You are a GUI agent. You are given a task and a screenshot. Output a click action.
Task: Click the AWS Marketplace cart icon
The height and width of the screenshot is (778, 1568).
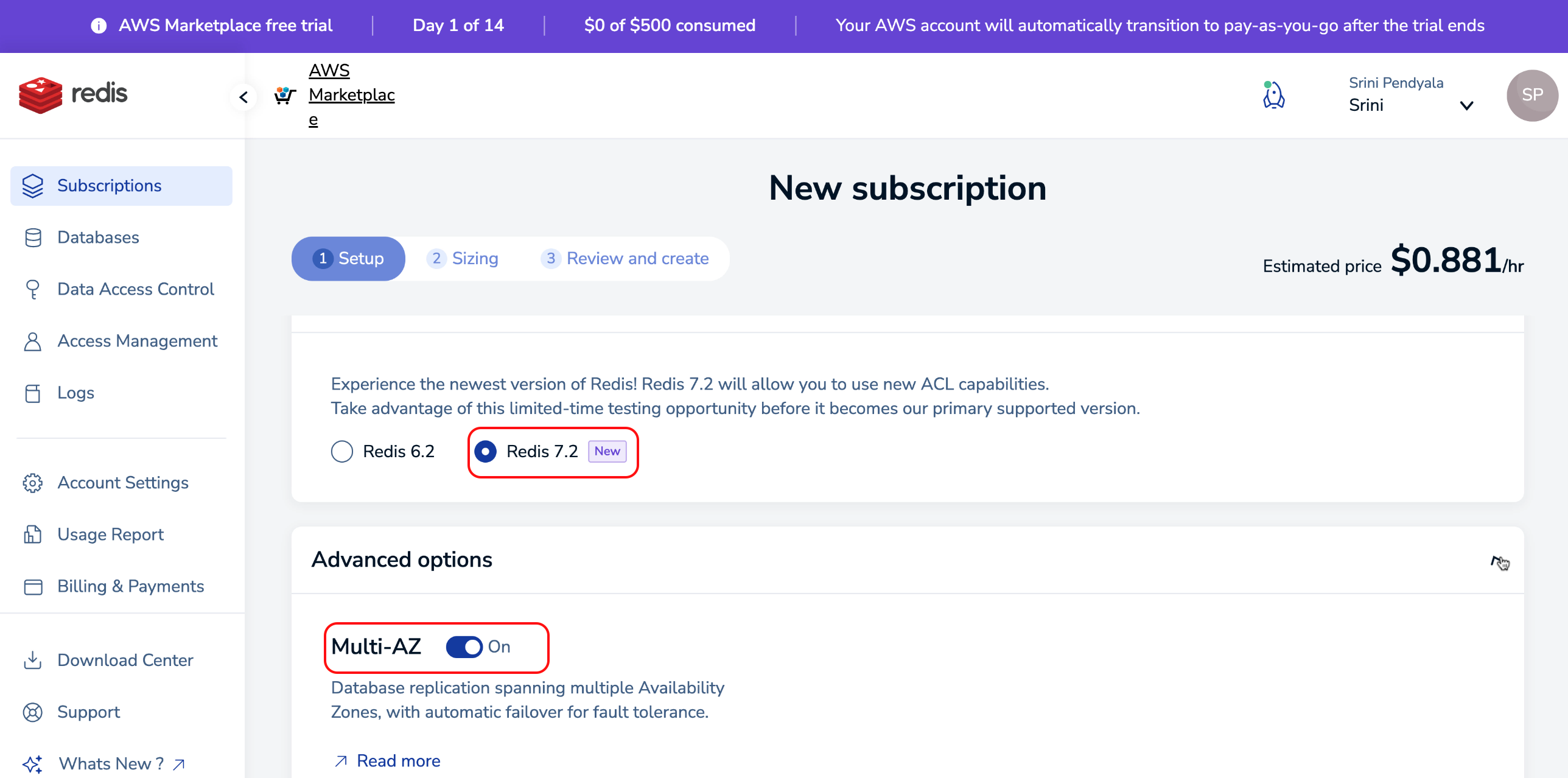tap(285, 96)
